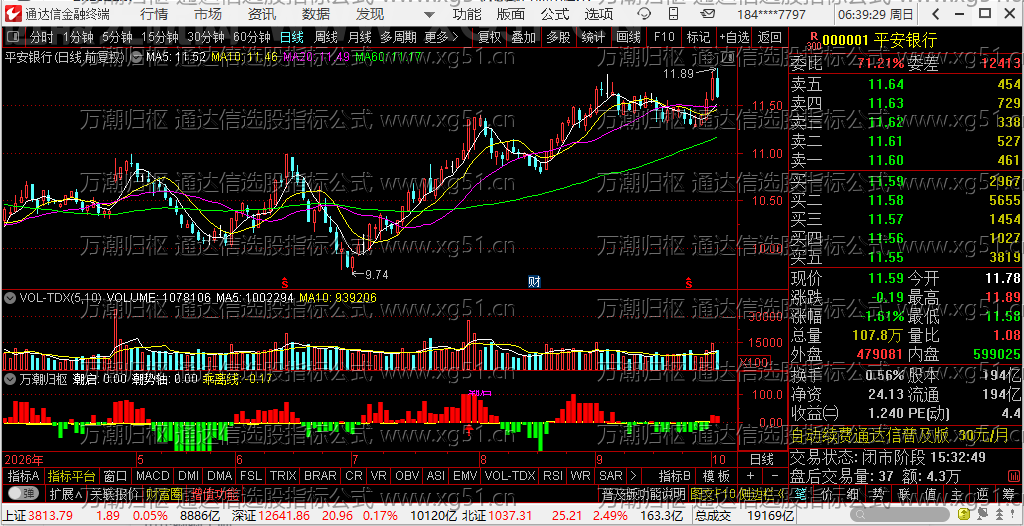Select the RSI indicator tab

(553, 476)
